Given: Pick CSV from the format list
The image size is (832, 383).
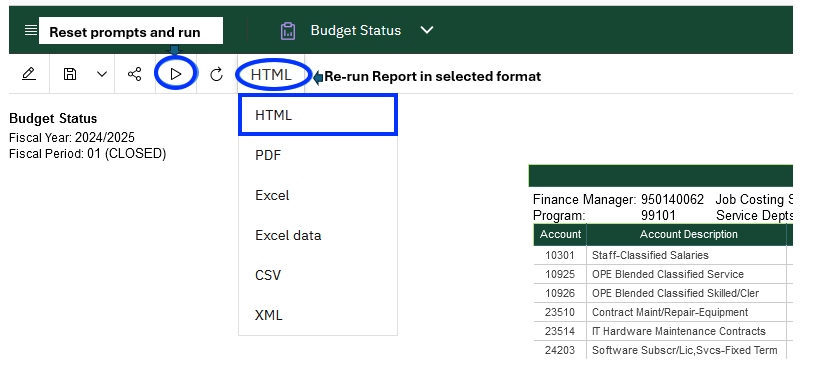Looking at the screenshot, I should click(x=318, y=275).
